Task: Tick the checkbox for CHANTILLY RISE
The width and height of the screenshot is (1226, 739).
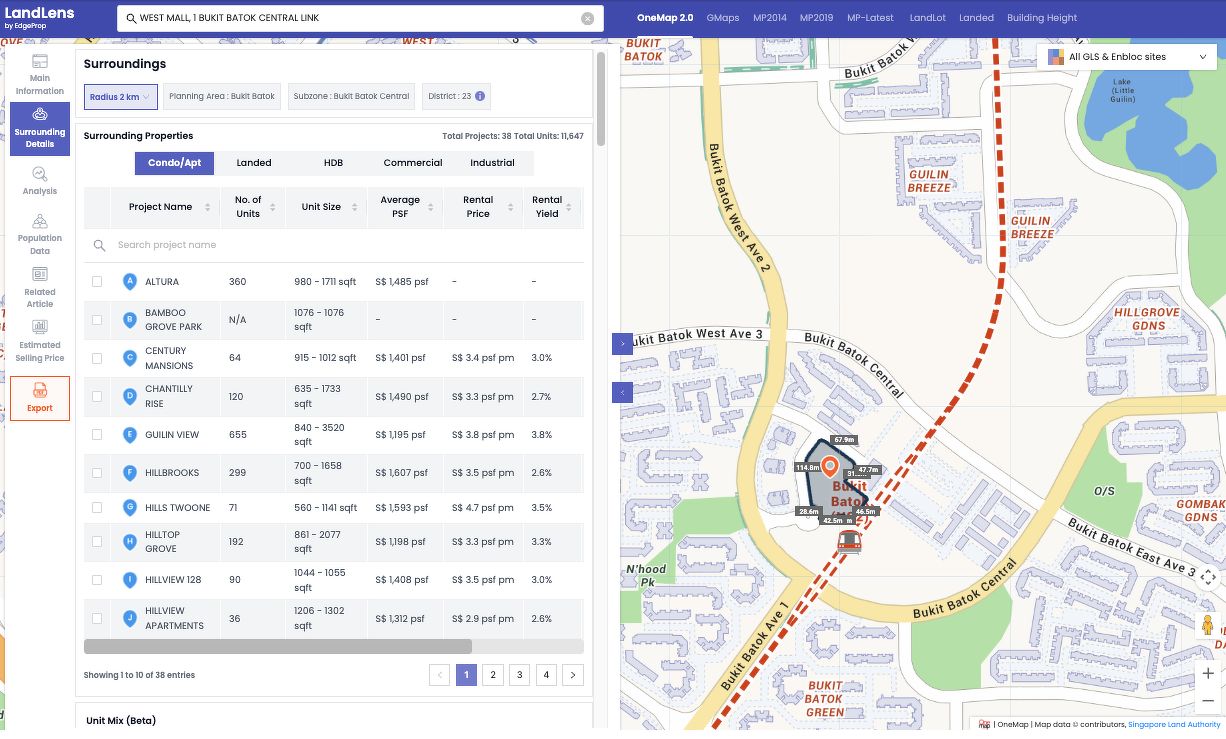Action: [x=97, y=396]
